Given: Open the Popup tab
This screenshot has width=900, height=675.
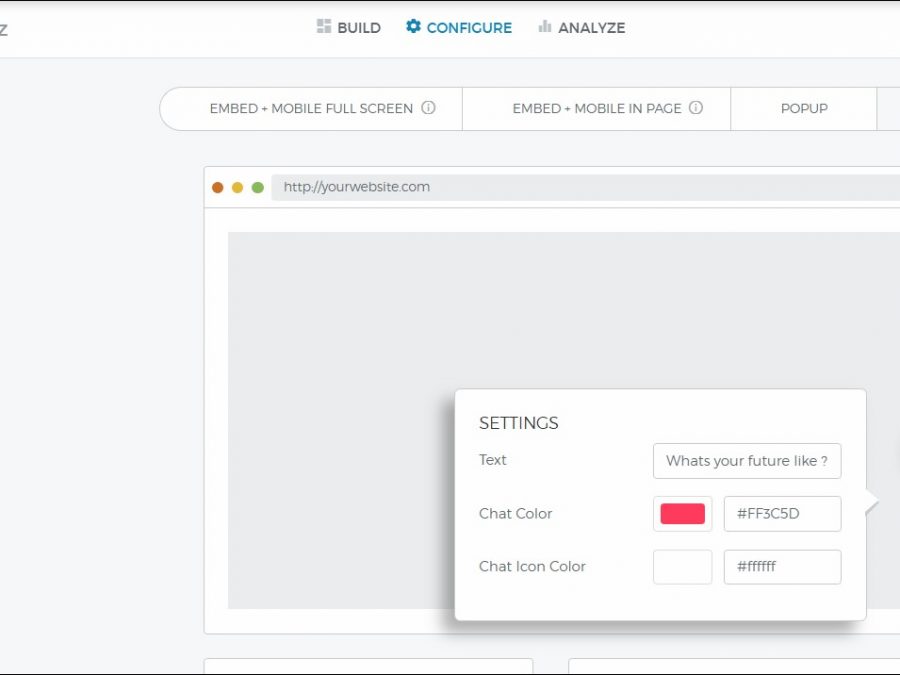Looking at the screenshot, I should click(x=804, y=108).
